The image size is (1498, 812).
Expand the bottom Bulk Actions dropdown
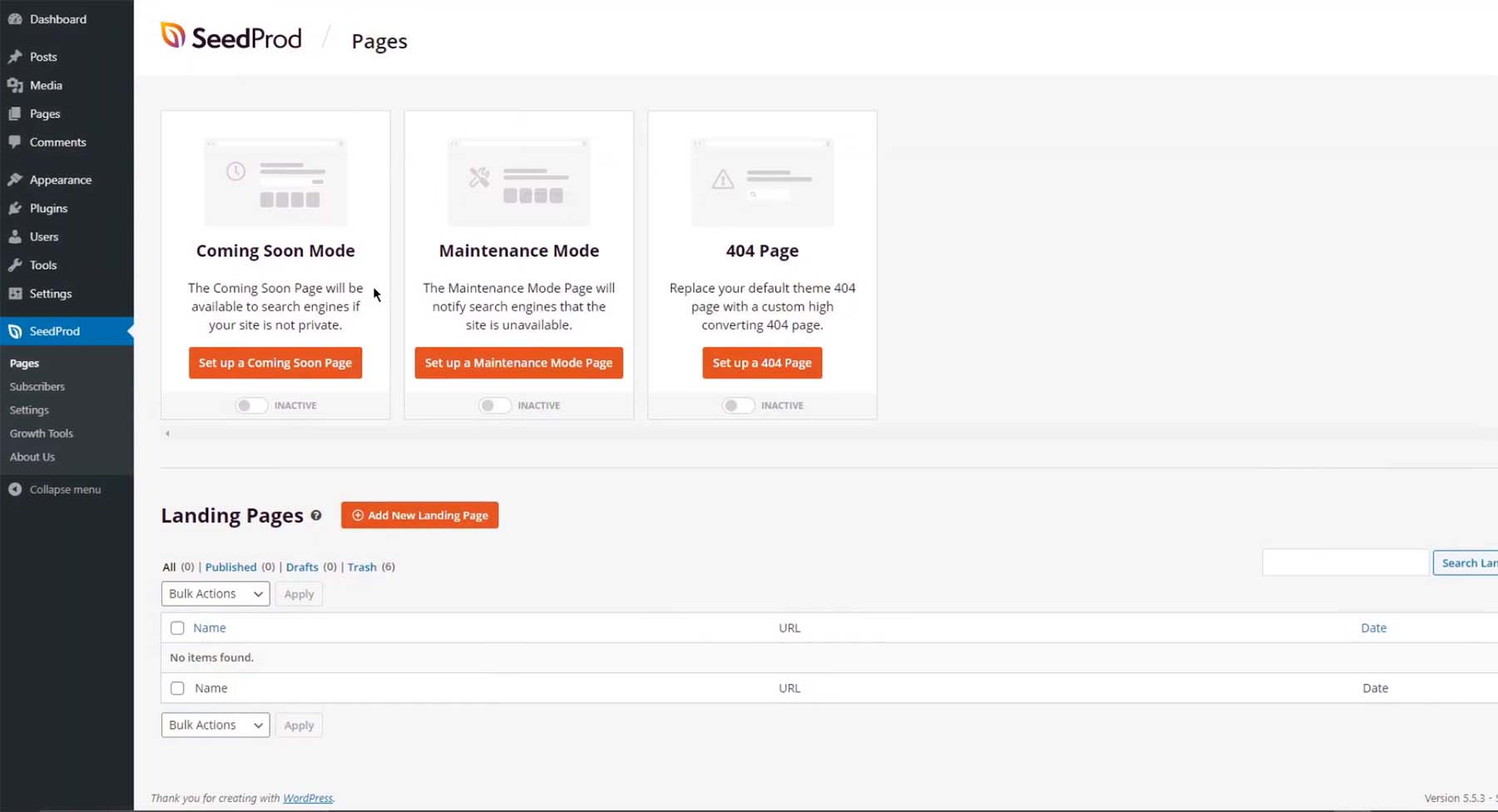pyautogui.click(x=215, y=725)
